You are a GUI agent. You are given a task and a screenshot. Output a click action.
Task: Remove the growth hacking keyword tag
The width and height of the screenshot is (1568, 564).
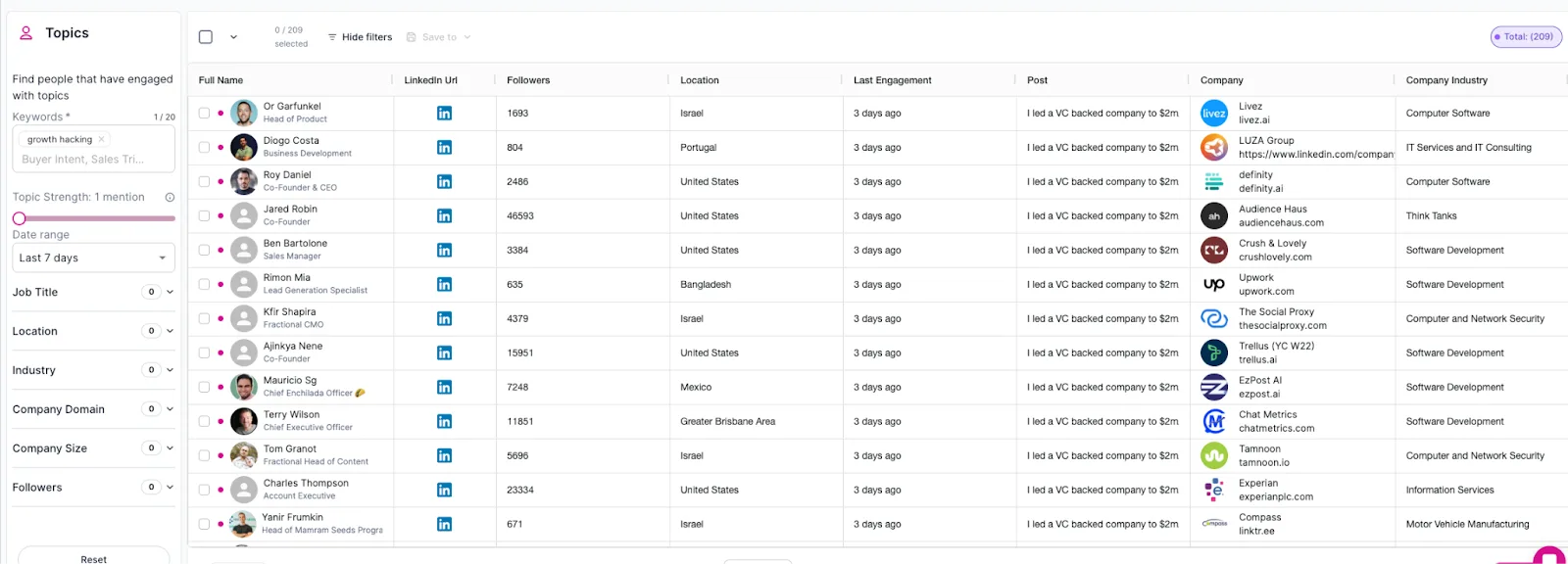101,139
